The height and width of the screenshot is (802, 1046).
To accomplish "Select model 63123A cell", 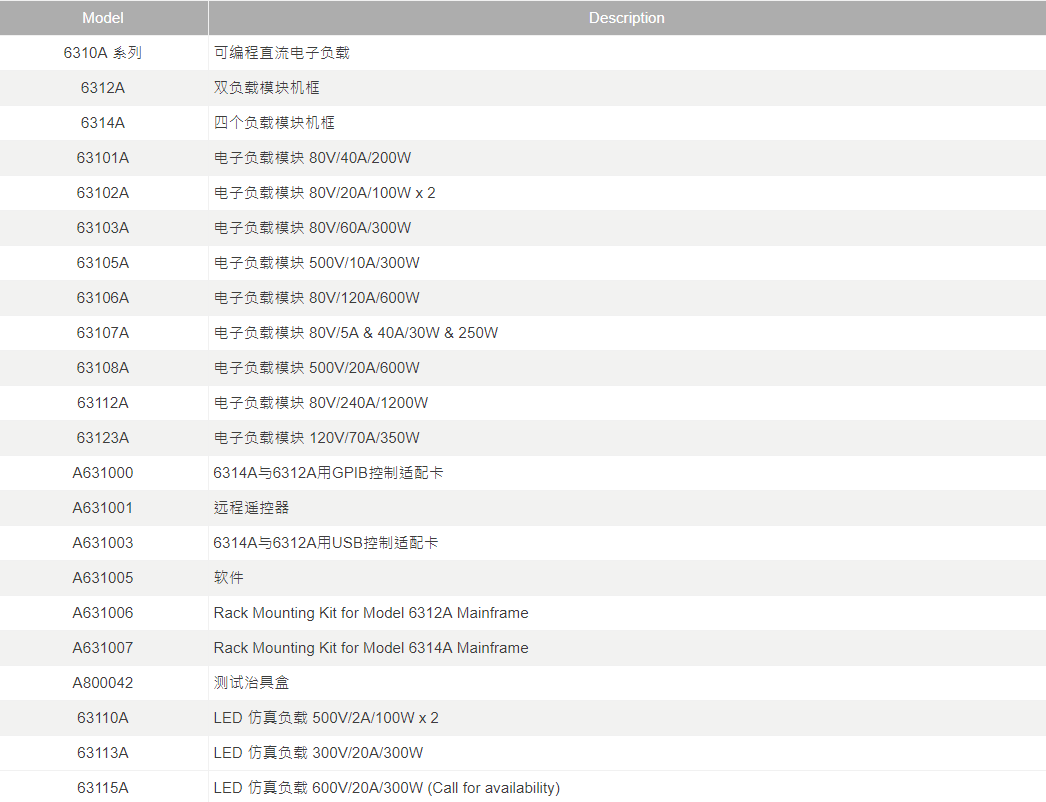I will point(103,438).
